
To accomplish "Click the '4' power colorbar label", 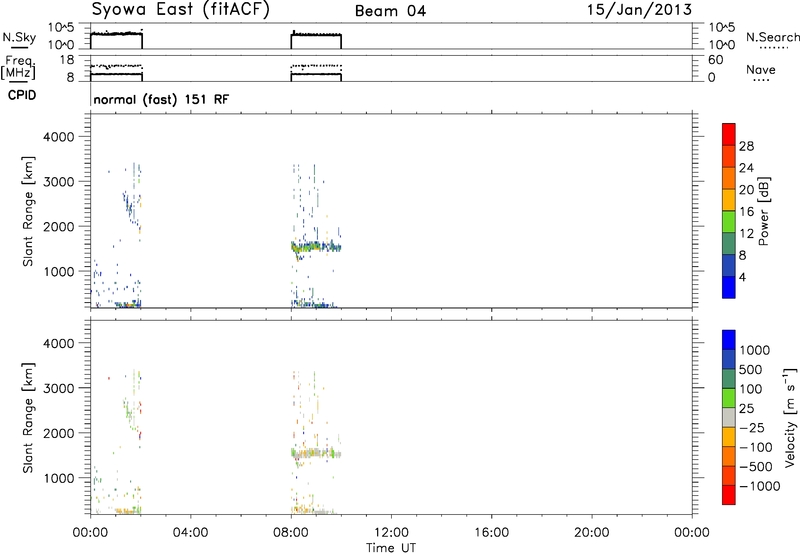I will pyautogui.click(x=742, y=278).
